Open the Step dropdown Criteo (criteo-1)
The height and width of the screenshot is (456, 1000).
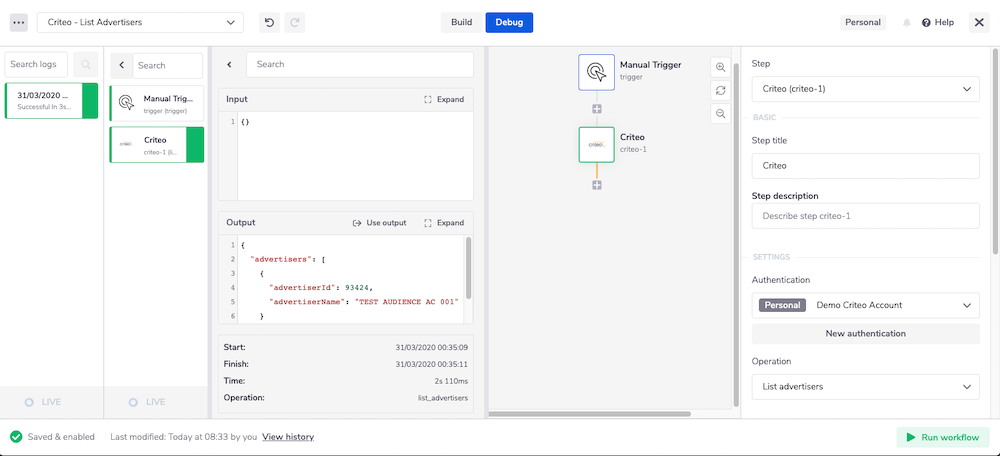tap(865, 89)
